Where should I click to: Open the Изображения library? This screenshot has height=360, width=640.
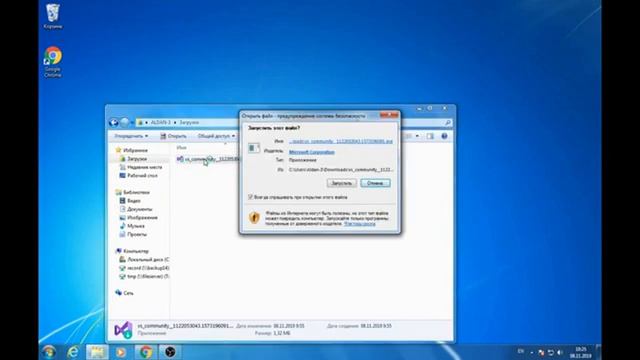142,218
